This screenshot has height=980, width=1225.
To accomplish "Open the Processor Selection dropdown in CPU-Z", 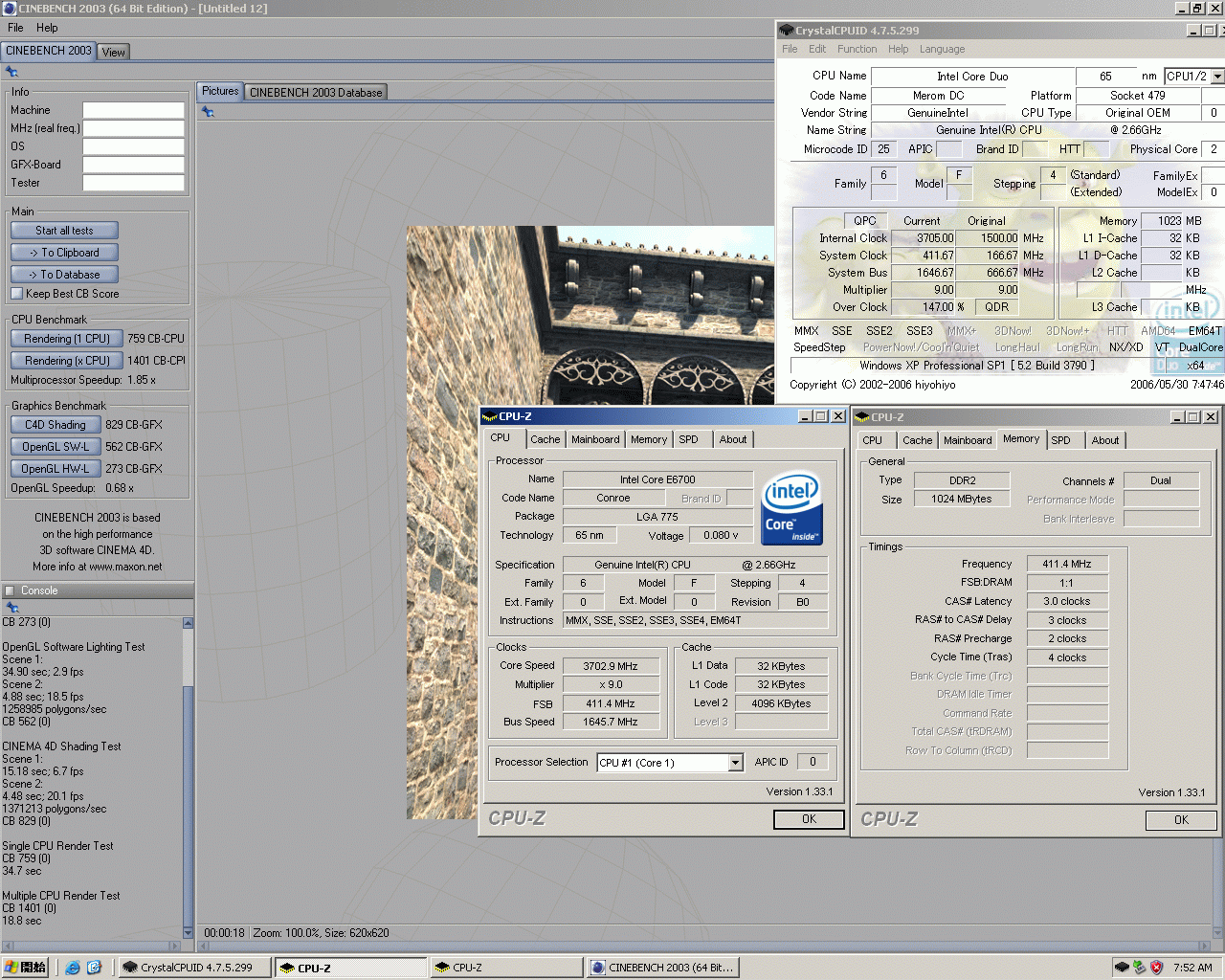I will coord(735,763).
